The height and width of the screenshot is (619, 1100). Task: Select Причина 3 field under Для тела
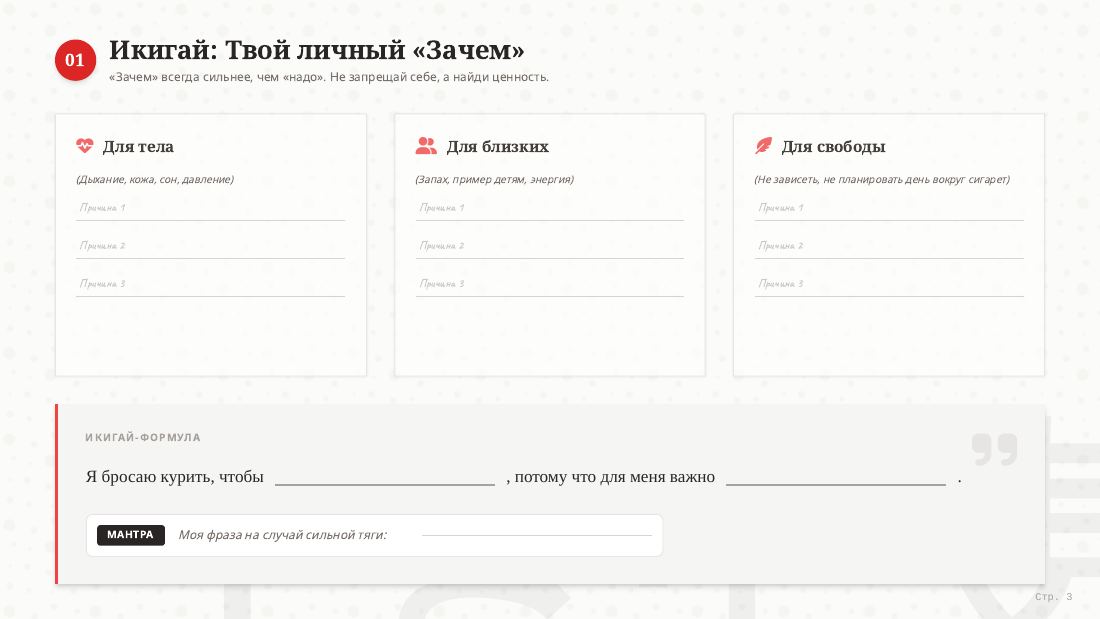click(x=210, y=284)
